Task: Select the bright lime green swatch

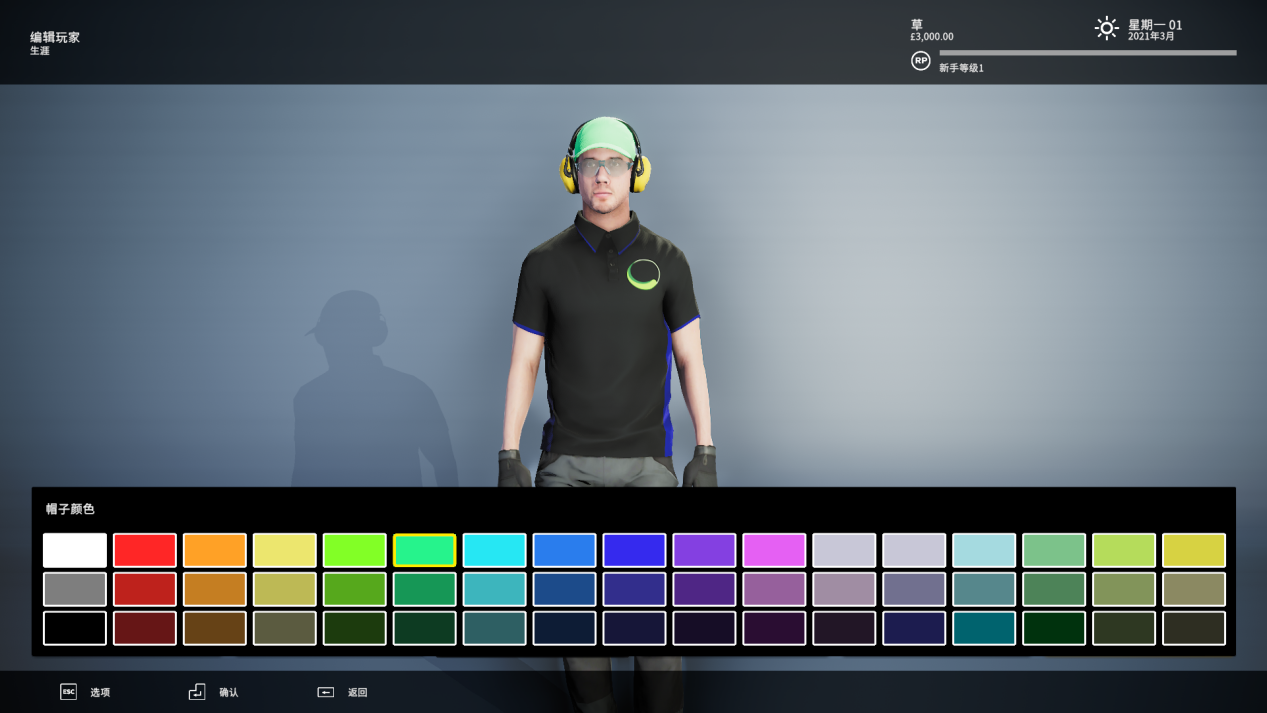Action: (355, 550)
